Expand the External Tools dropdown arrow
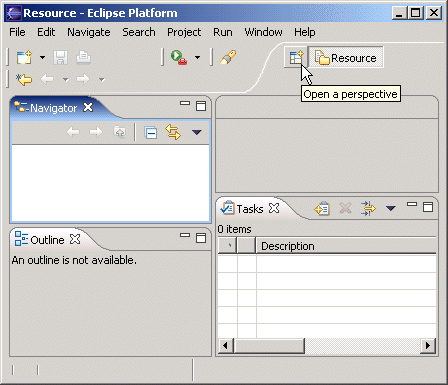This screenshot has height=385, width=448. pyautogui.click(x=197, y=58)
